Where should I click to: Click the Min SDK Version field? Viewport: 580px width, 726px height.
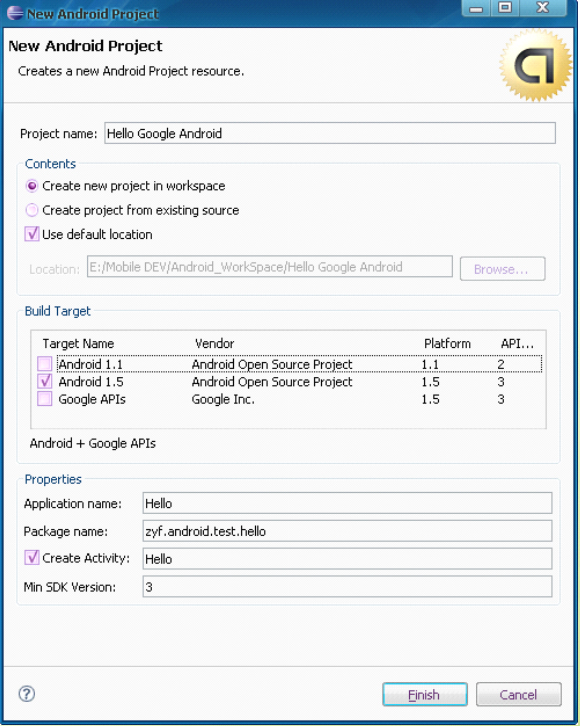point(347,587)
